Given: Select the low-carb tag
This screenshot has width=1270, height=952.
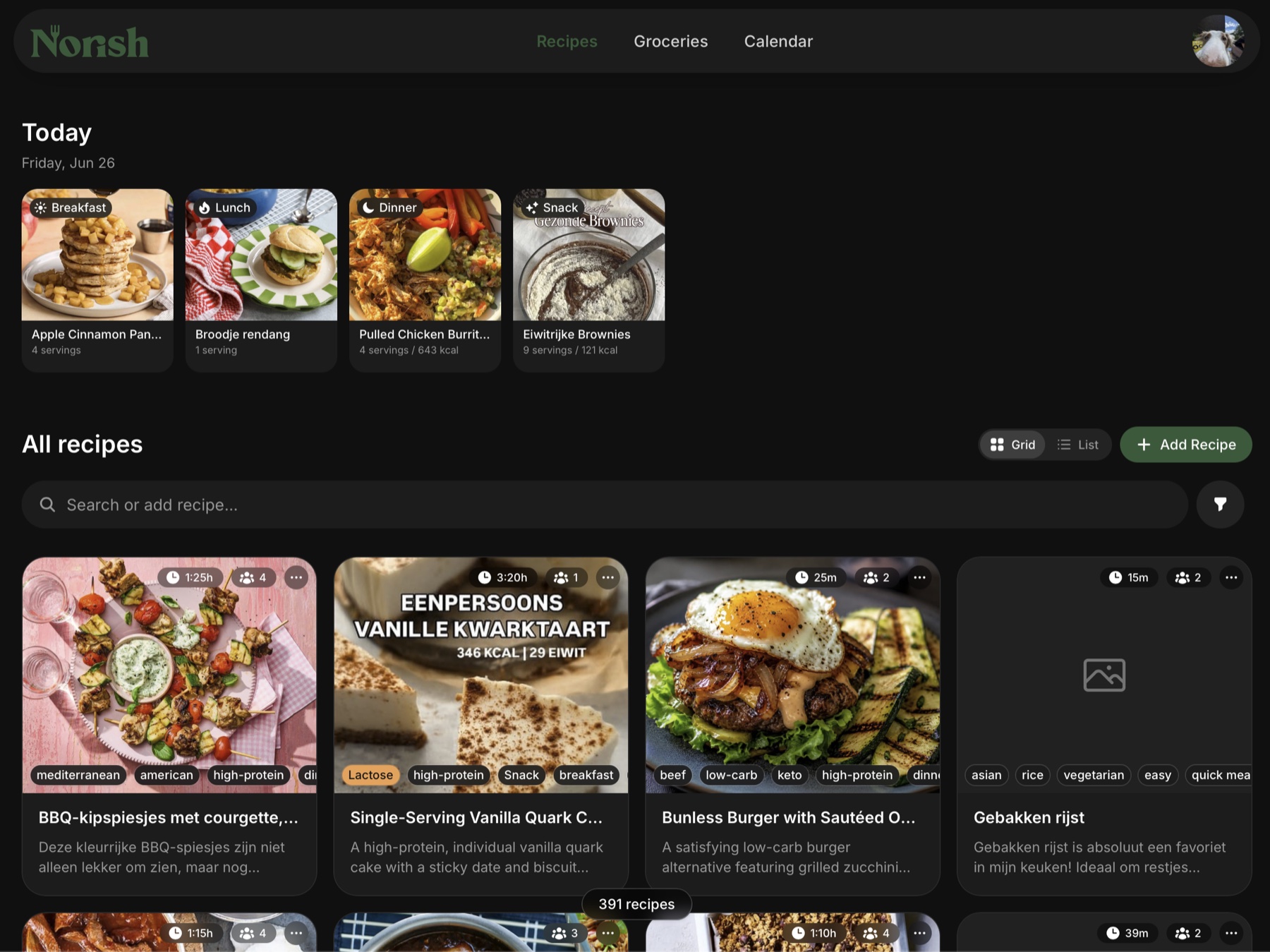Looking at the screenshot, I should click(x=731, y=775).
